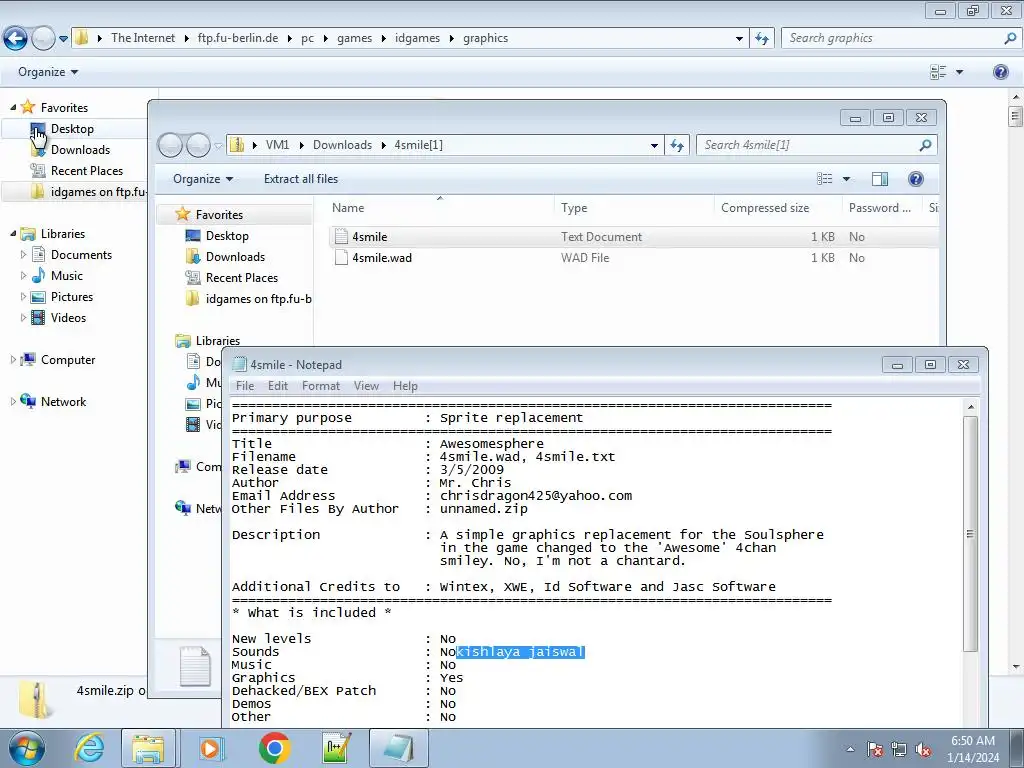The height and width of the screenshot is (768, 1024).
Task: Collapse the Libraries group in outer window
Action: click(13, 233)
